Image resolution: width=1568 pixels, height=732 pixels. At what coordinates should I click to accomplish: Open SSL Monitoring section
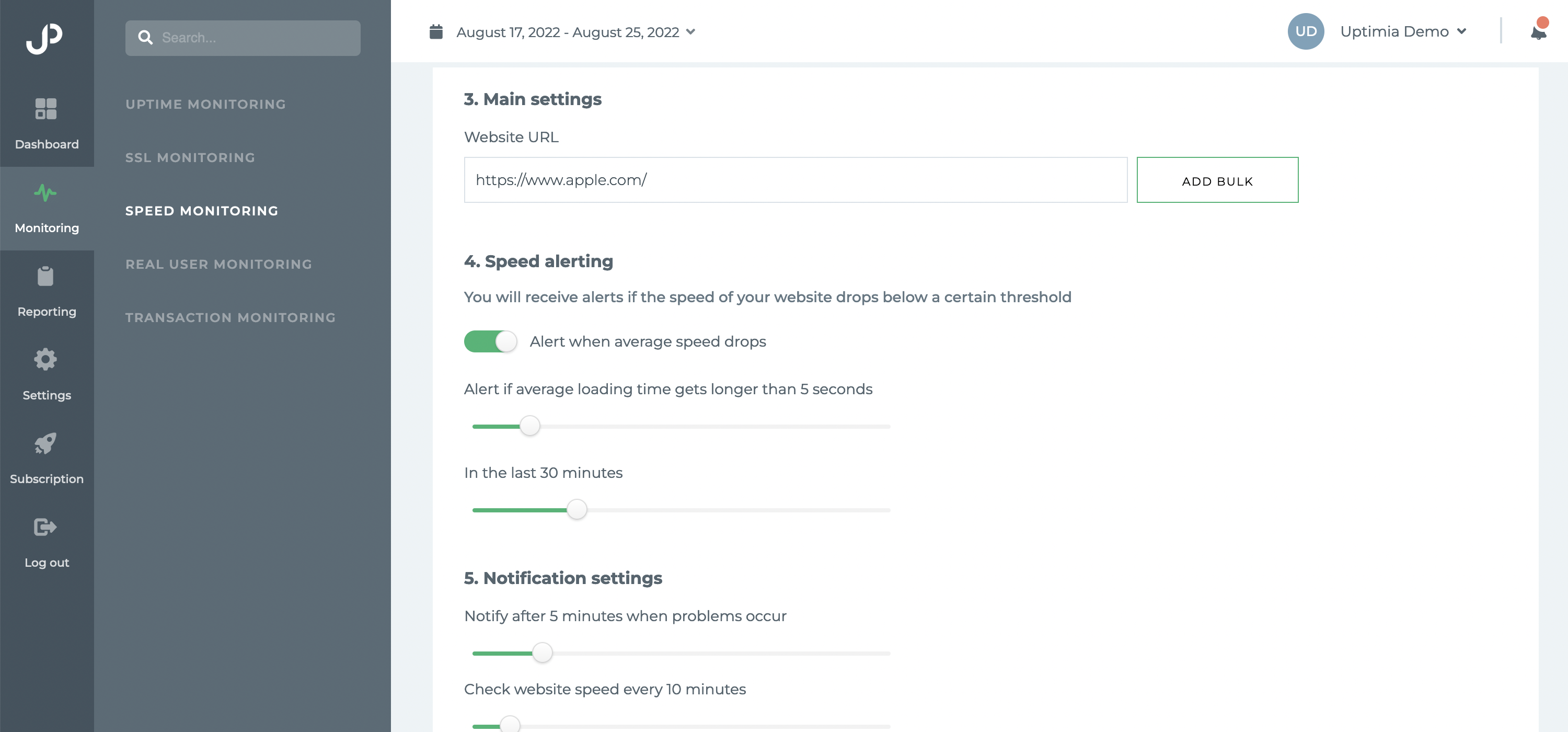[190, 158]
